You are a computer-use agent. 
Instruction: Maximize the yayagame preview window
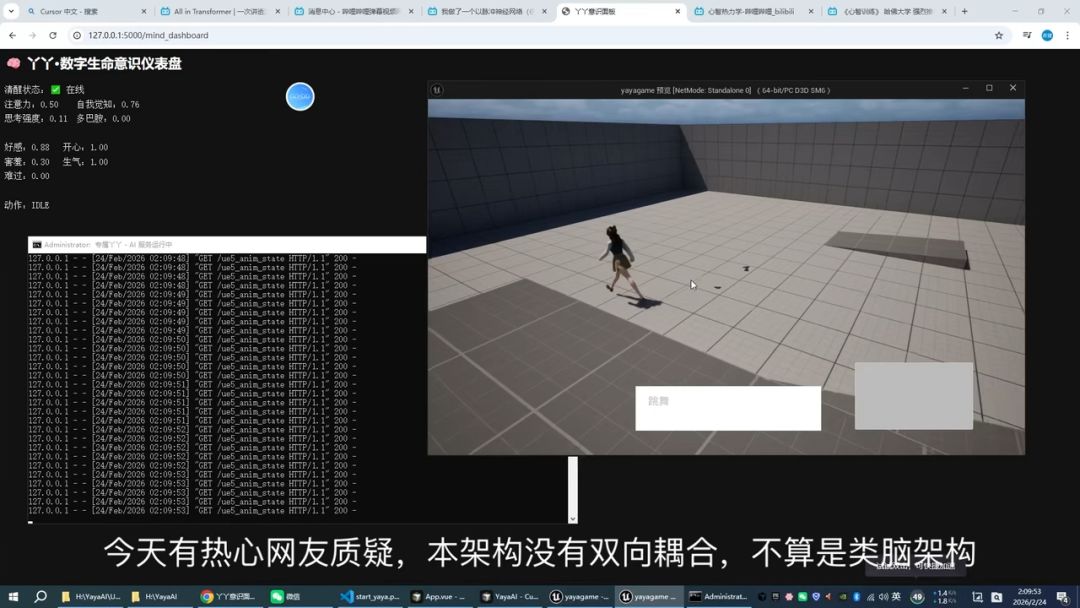(x=989, y=88)
